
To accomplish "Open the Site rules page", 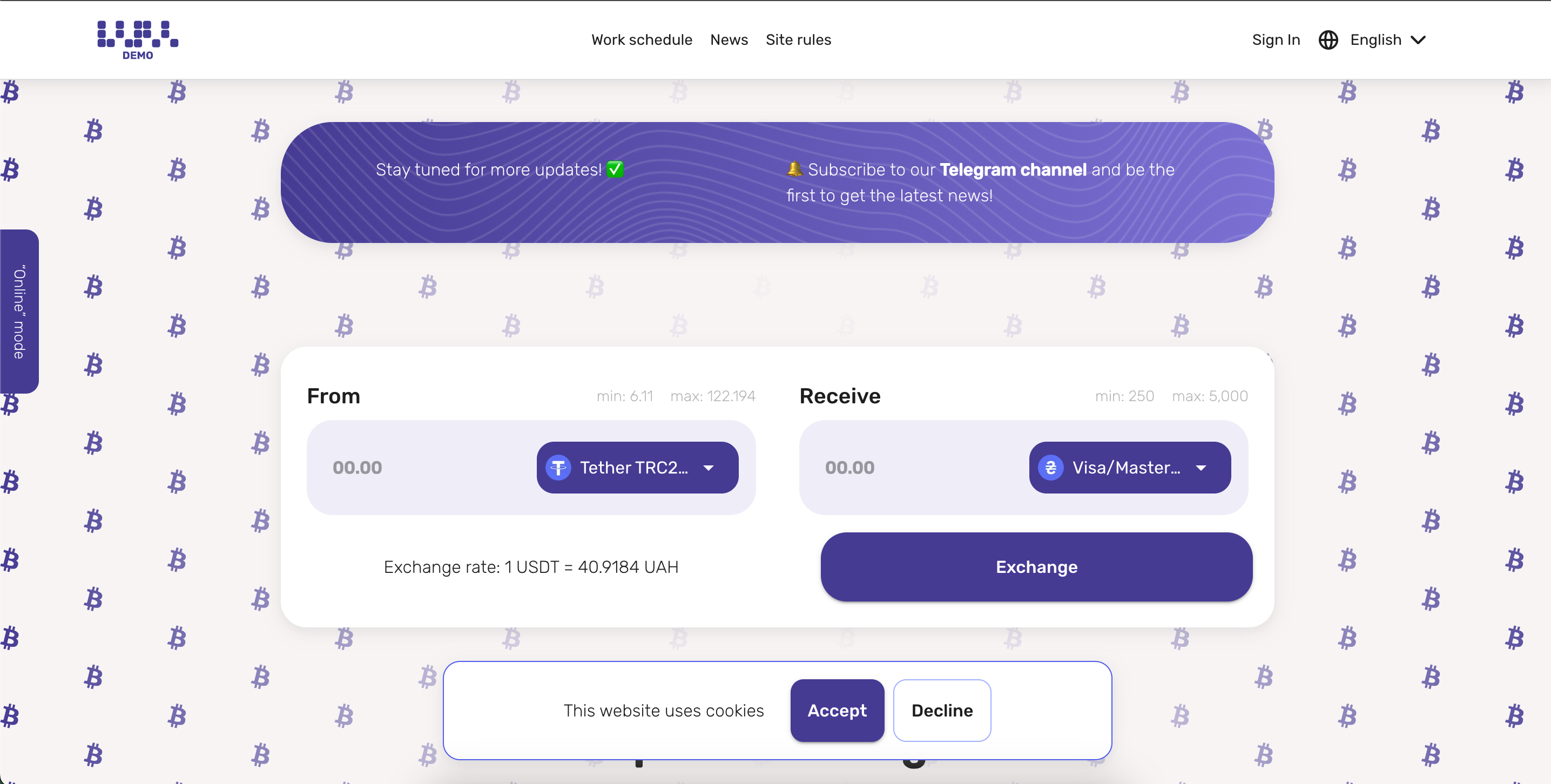I will point(798,40).
